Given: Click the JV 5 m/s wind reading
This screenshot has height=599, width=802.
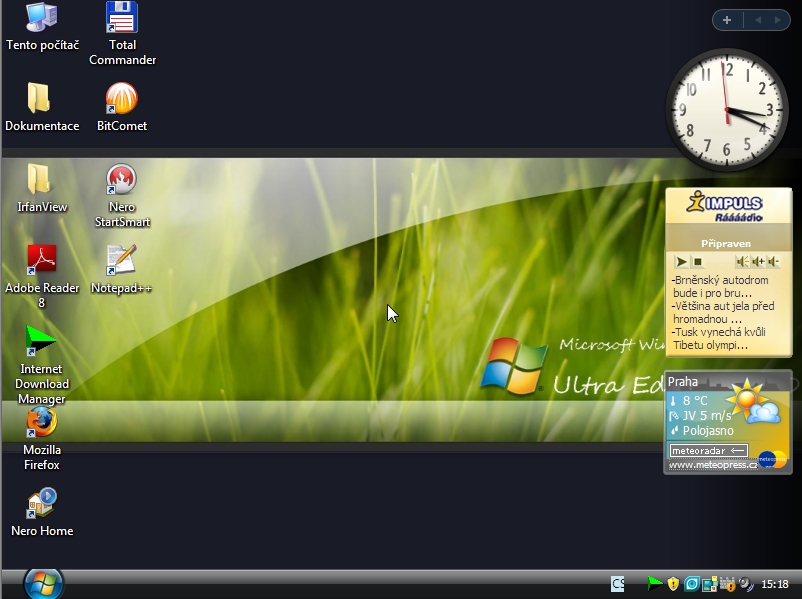Looking at the screenshot, I should 706,416.
